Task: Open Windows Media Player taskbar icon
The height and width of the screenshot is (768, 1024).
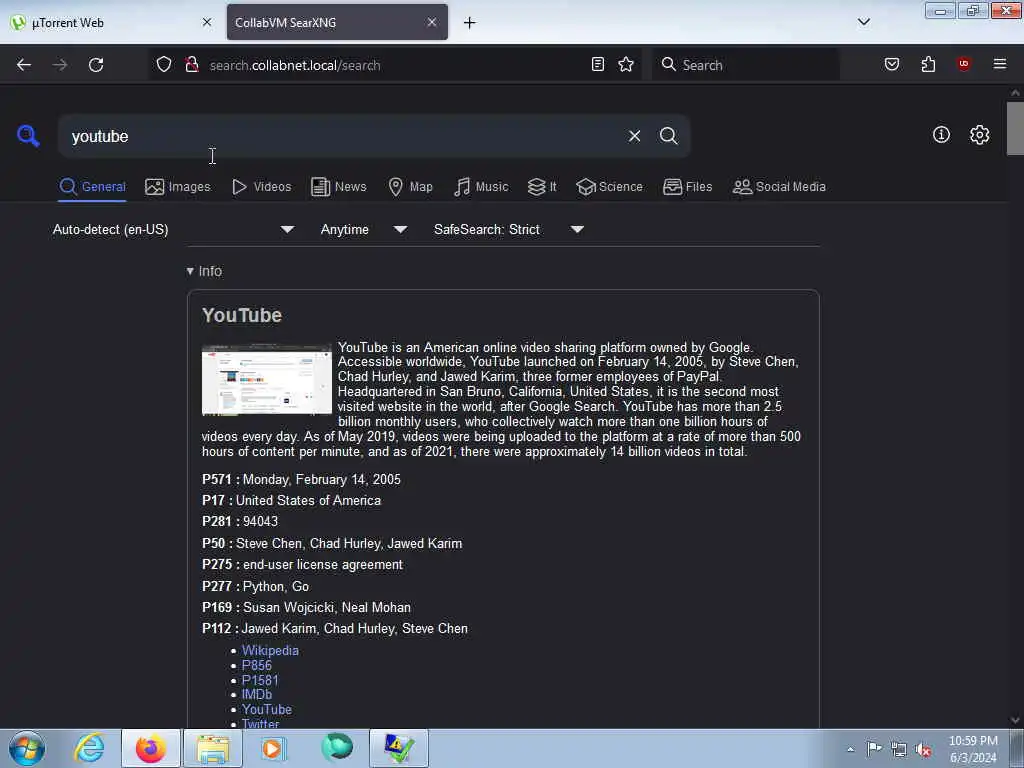Action: 274,748
